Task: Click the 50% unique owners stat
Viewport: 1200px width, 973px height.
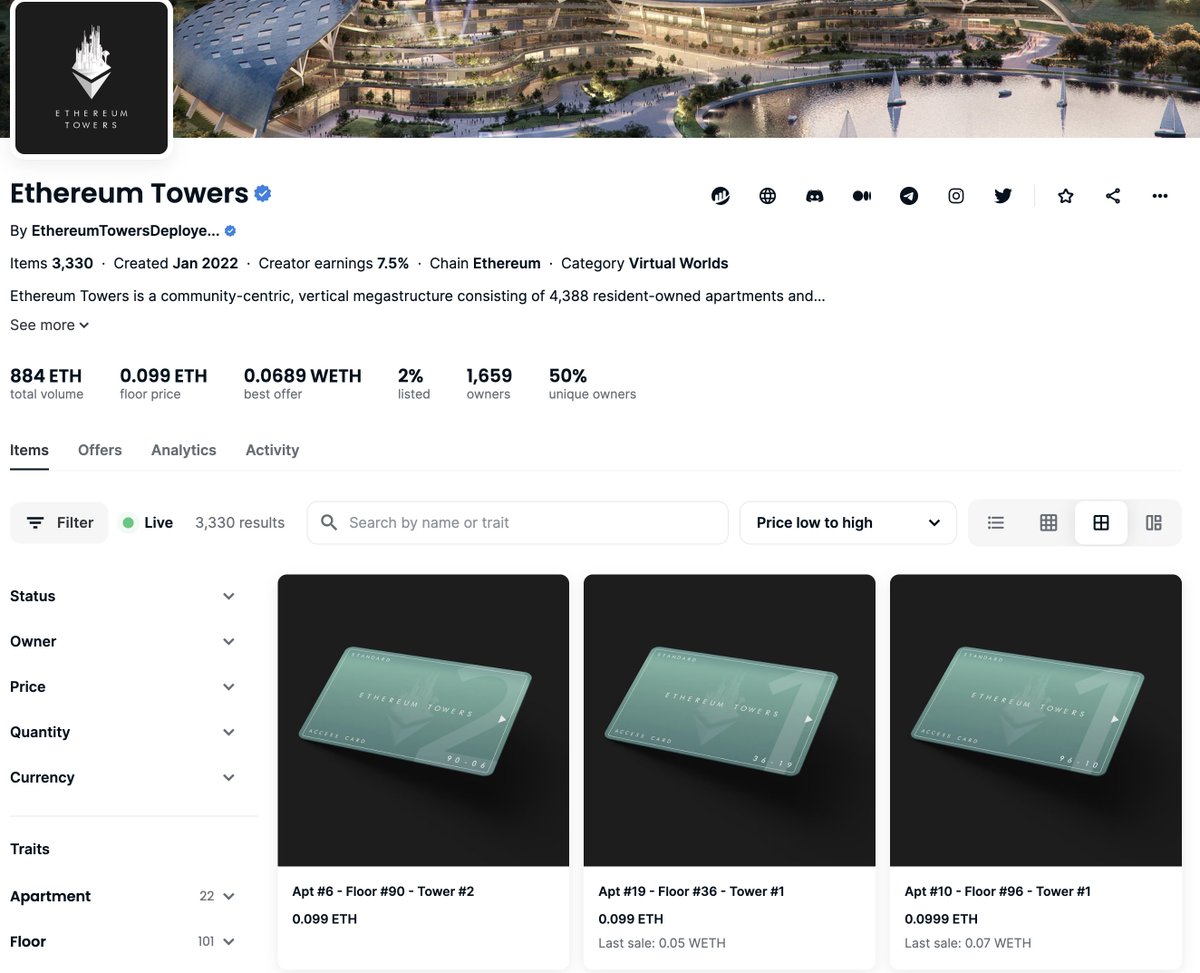Action: tap(592, 384)
